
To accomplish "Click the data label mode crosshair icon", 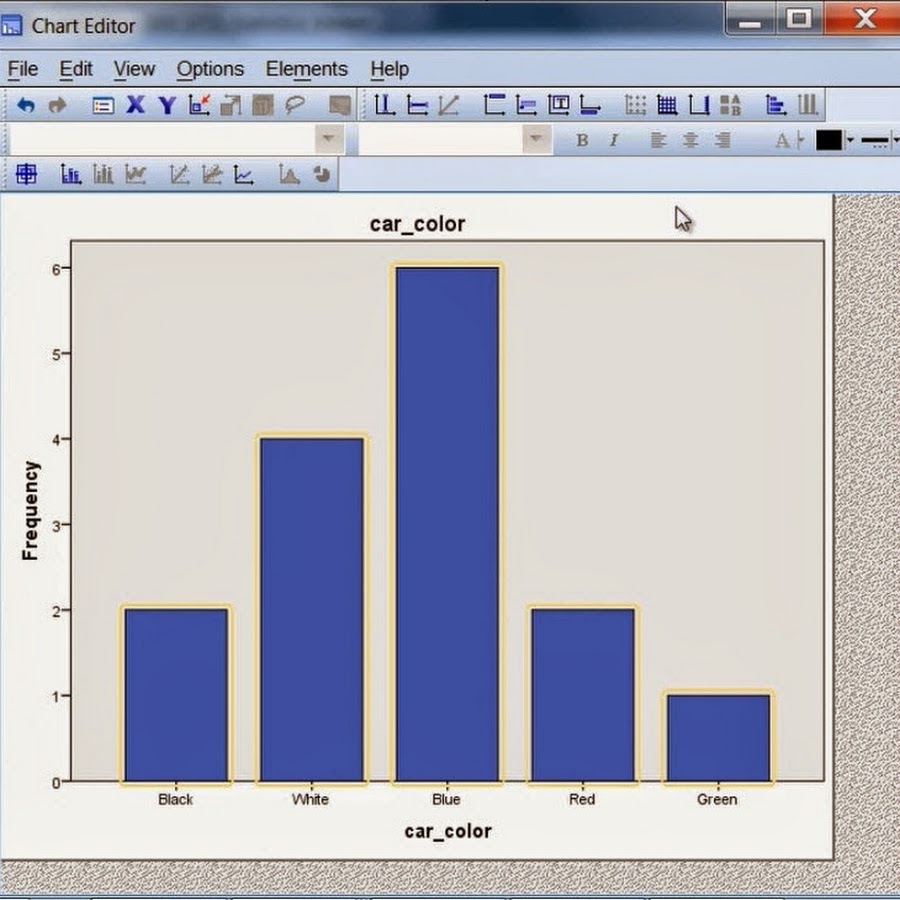I will point(26,175).
